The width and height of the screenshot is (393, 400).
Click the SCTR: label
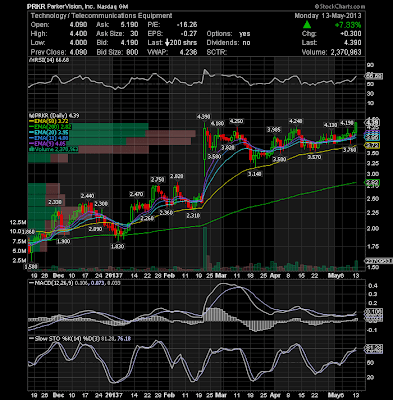click(x=217, y=52)
